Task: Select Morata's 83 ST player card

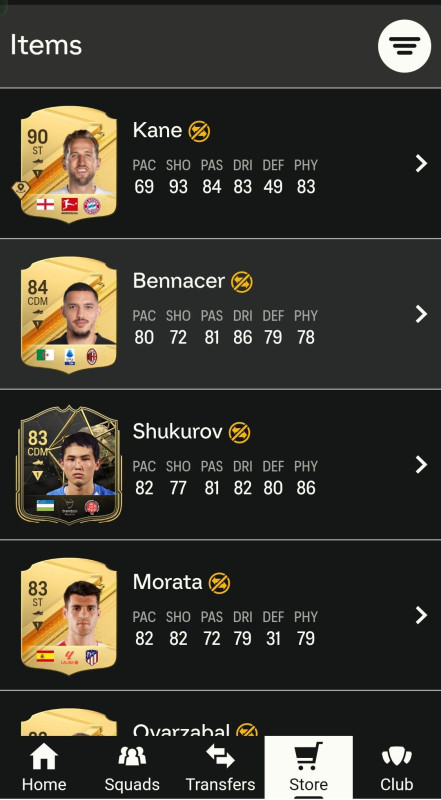Action: [x=68, y=616]
